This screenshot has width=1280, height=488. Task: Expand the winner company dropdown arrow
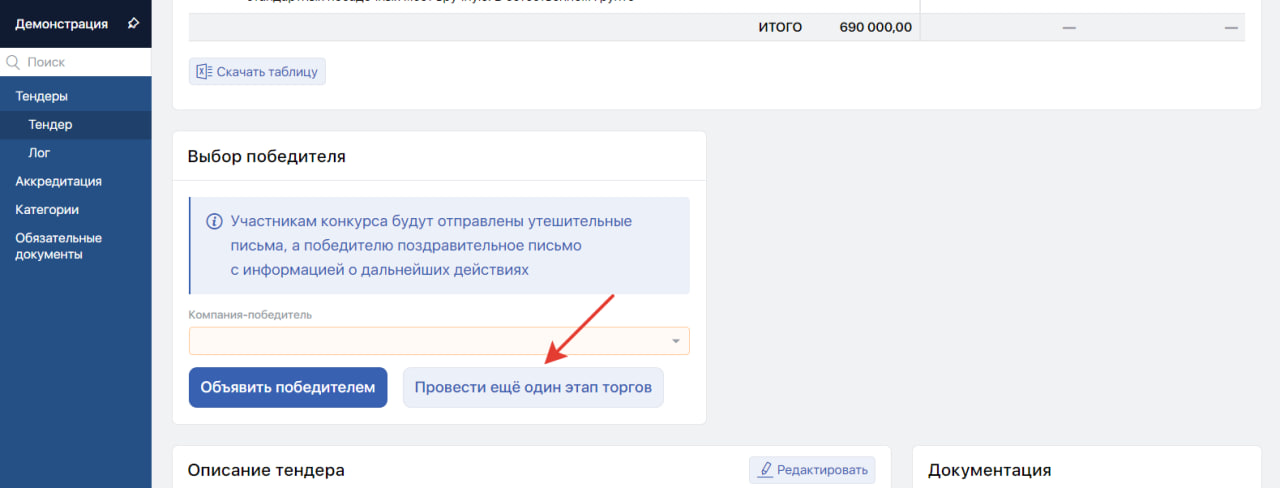676,341
